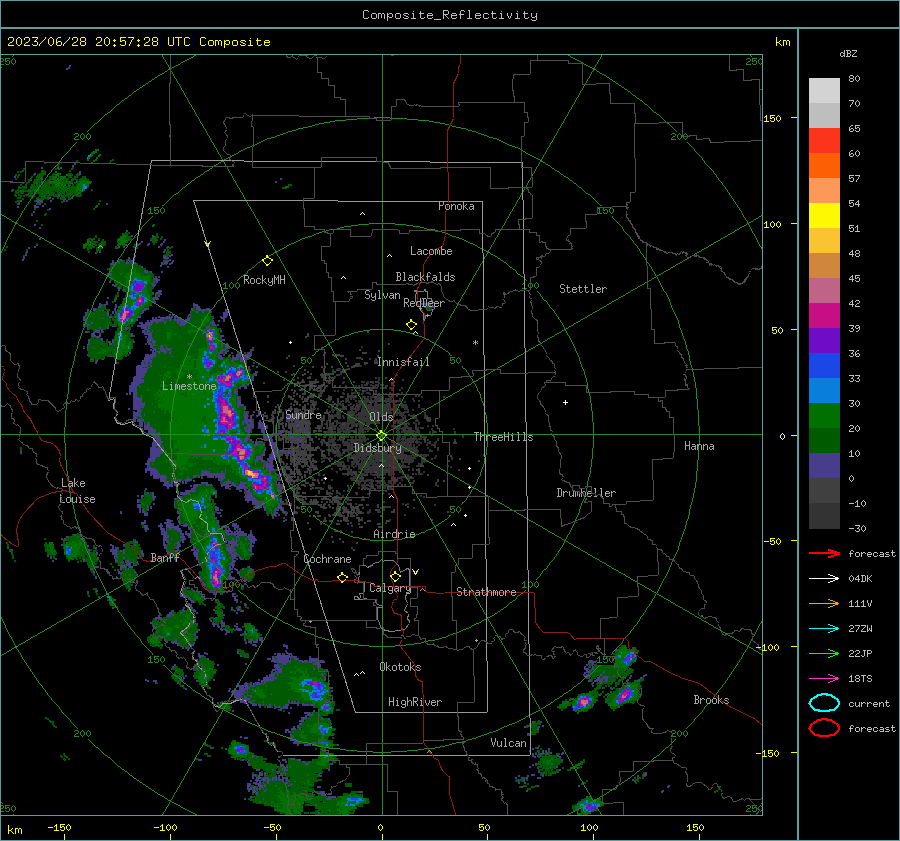Click the '2023/06/28 20:57:28 UTC Composite' timestamp

138,42
